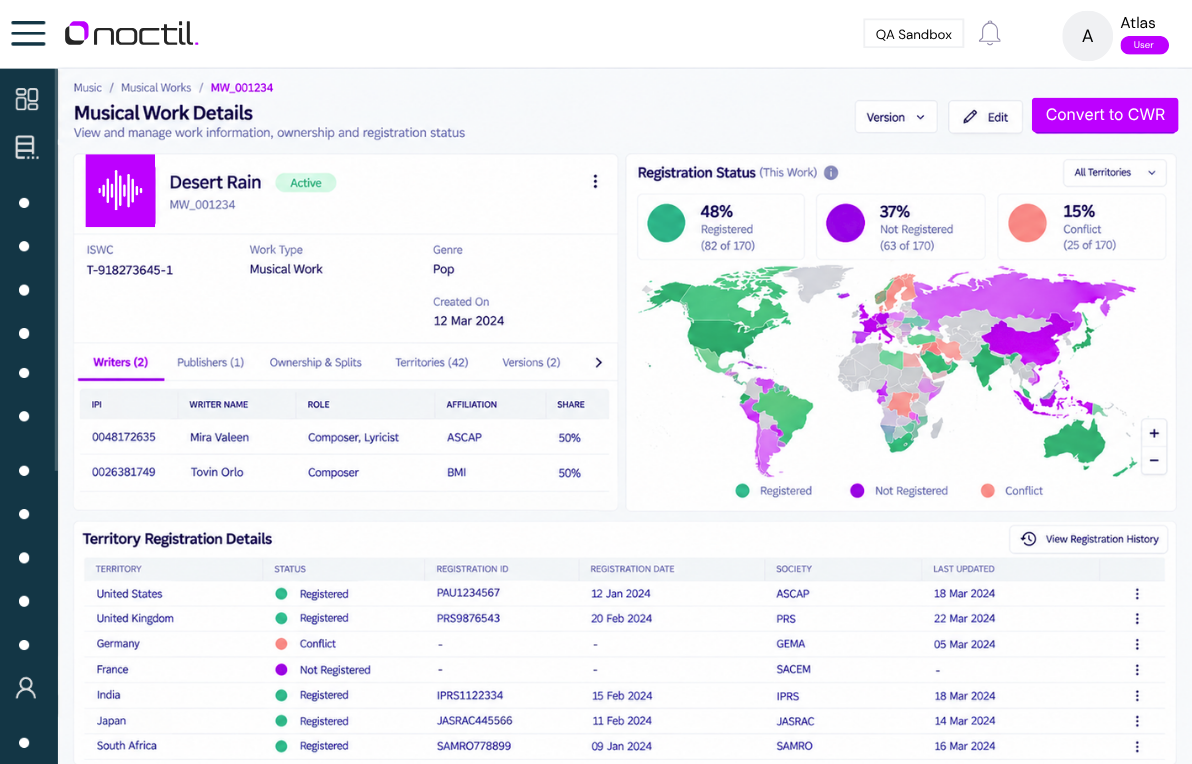Click Registration Status info icon
Viewport: 1192px width, 764px height.
831,173
